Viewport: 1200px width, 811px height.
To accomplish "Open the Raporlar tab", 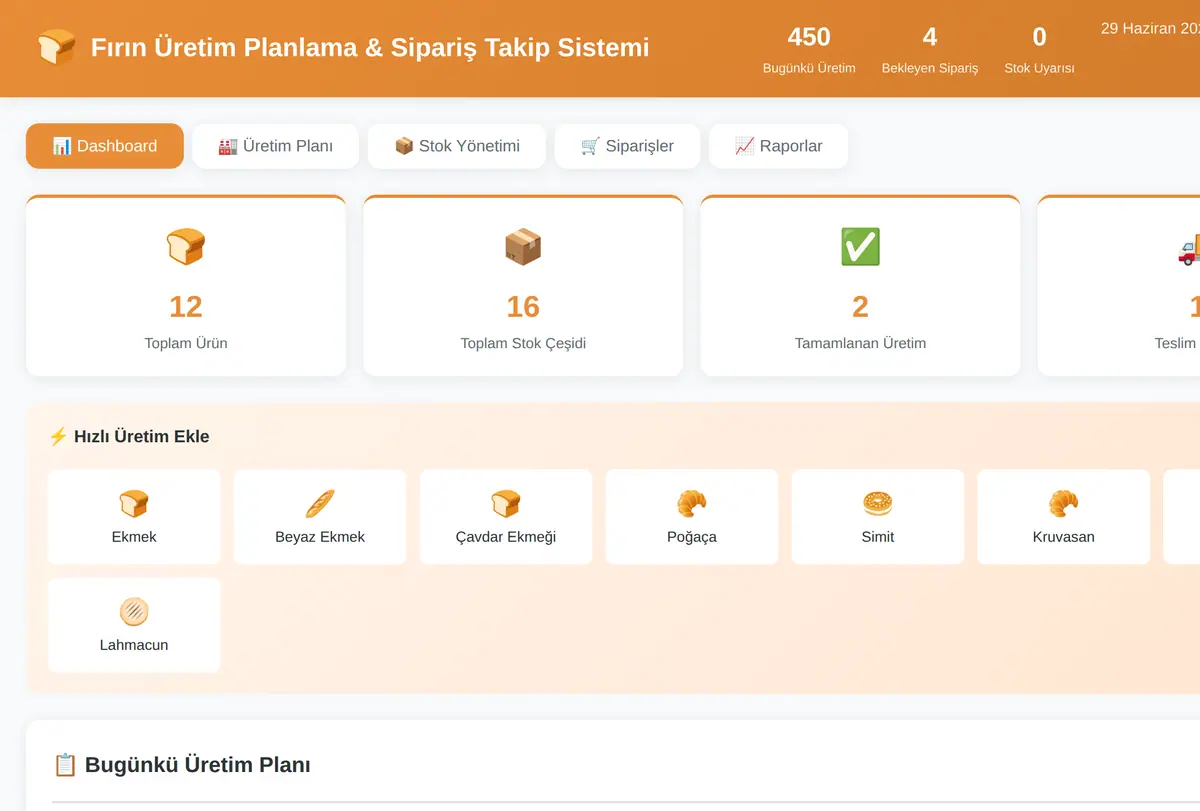I will pos(779,146).
